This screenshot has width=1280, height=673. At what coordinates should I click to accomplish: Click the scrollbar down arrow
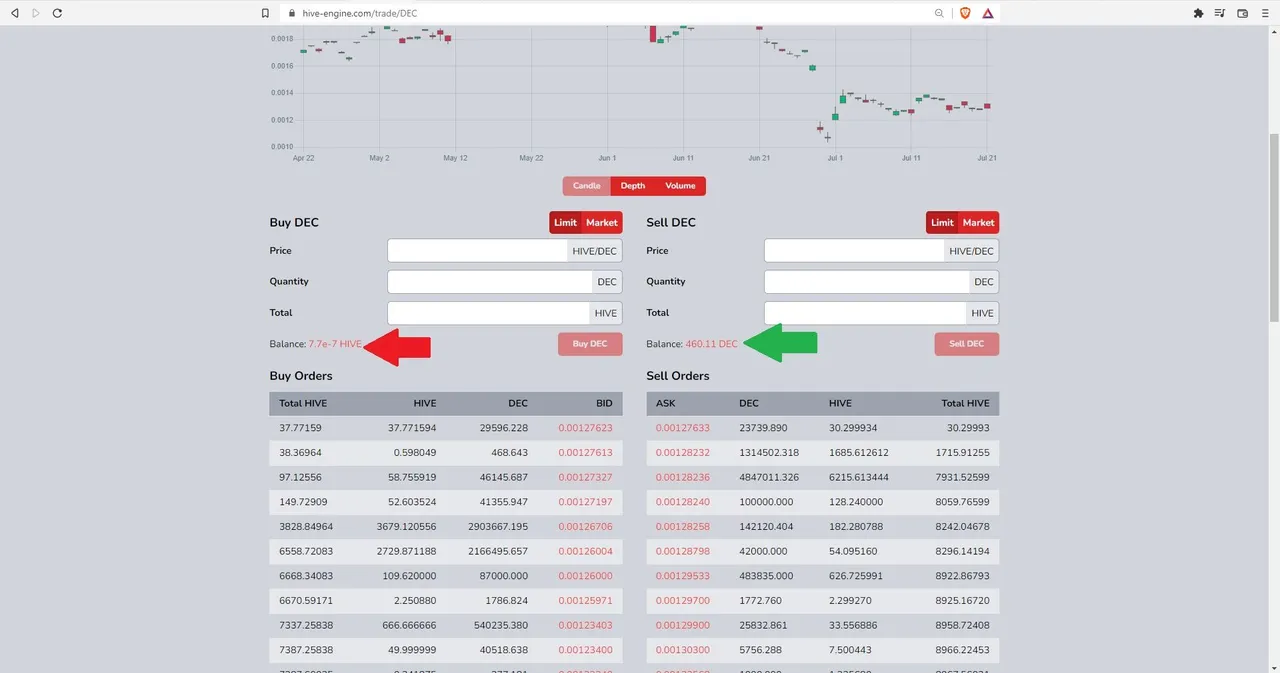coord(1273,666)
